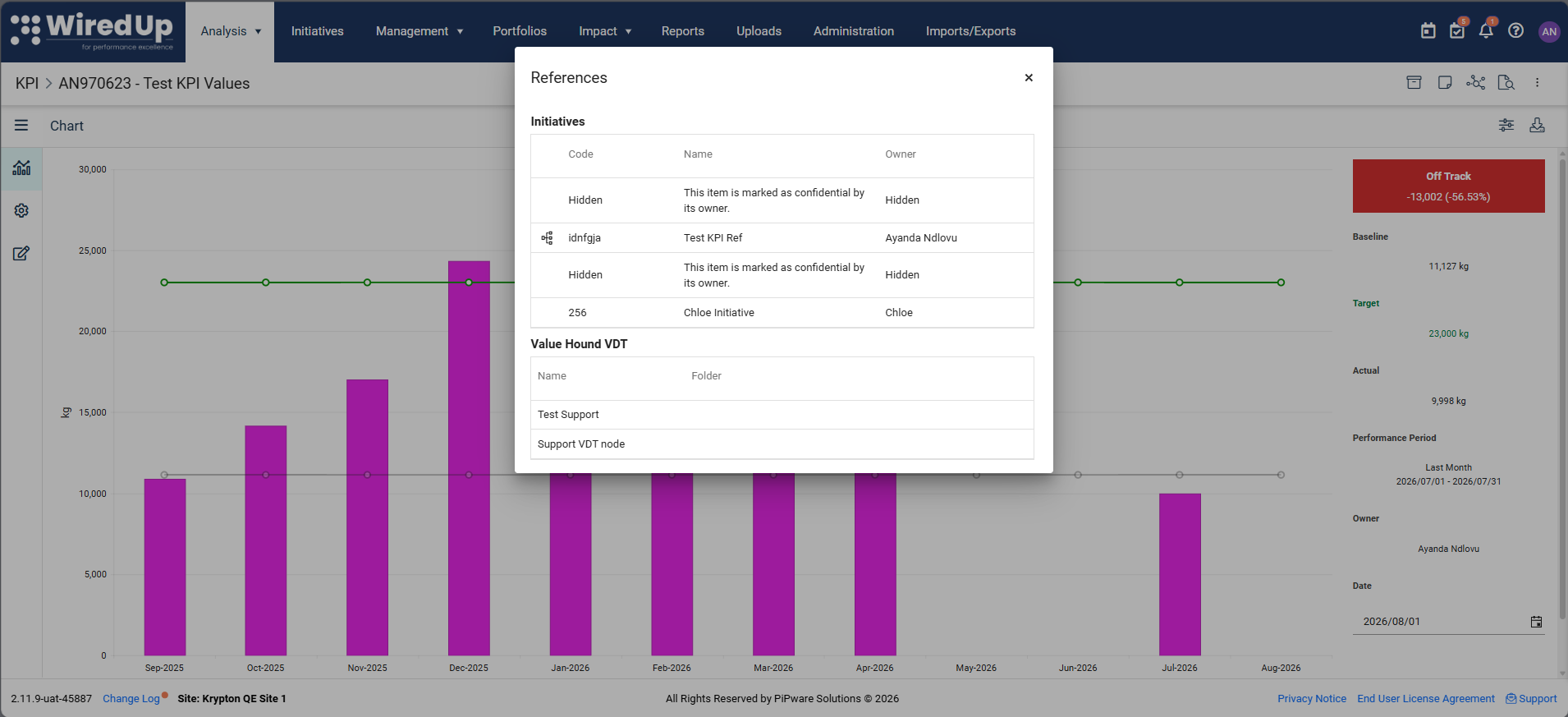Open the help question mark icon
This screenshot has height=717, width=1568.
point(1516,31)
